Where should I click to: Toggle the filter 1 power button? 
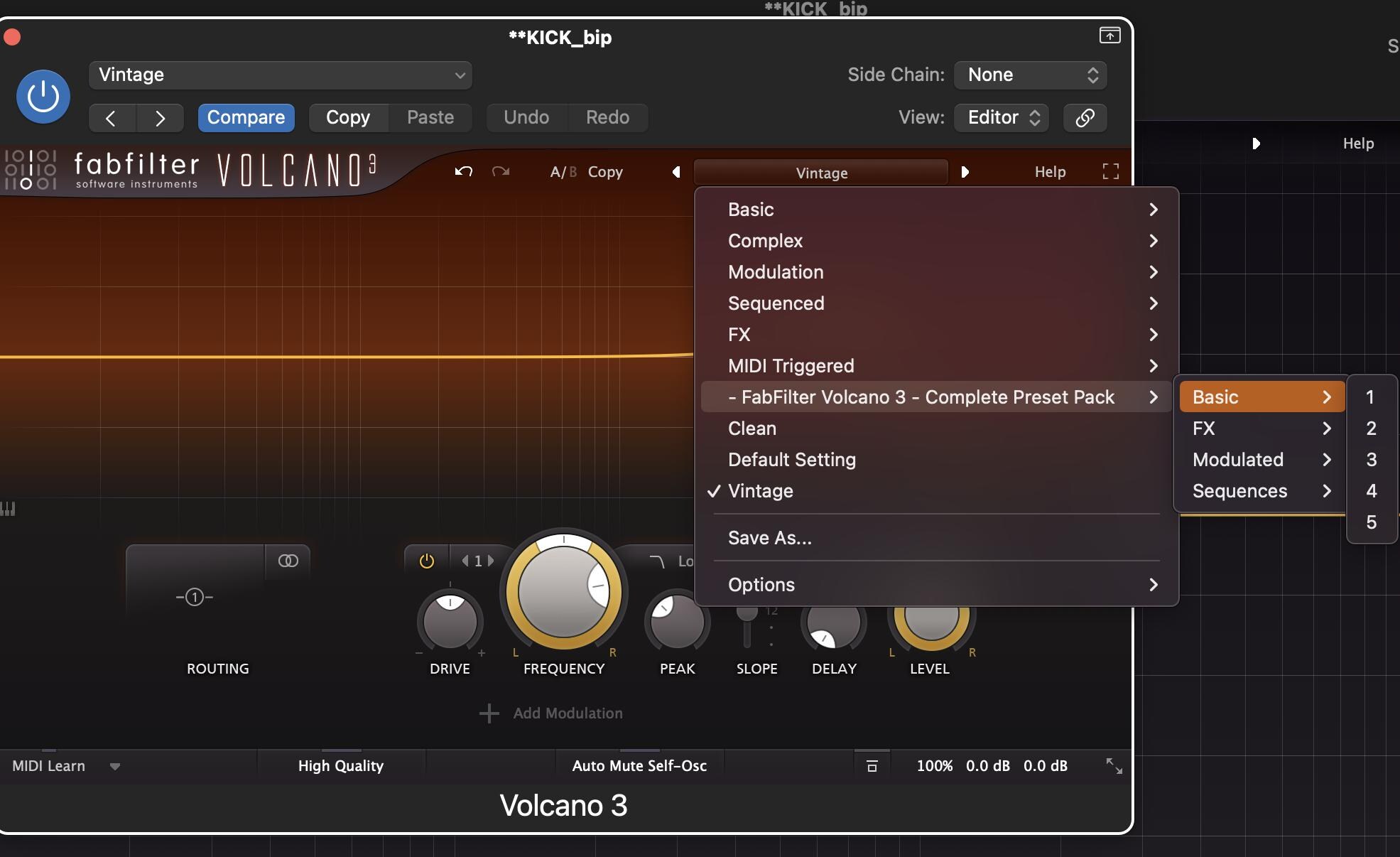[427, 561]
